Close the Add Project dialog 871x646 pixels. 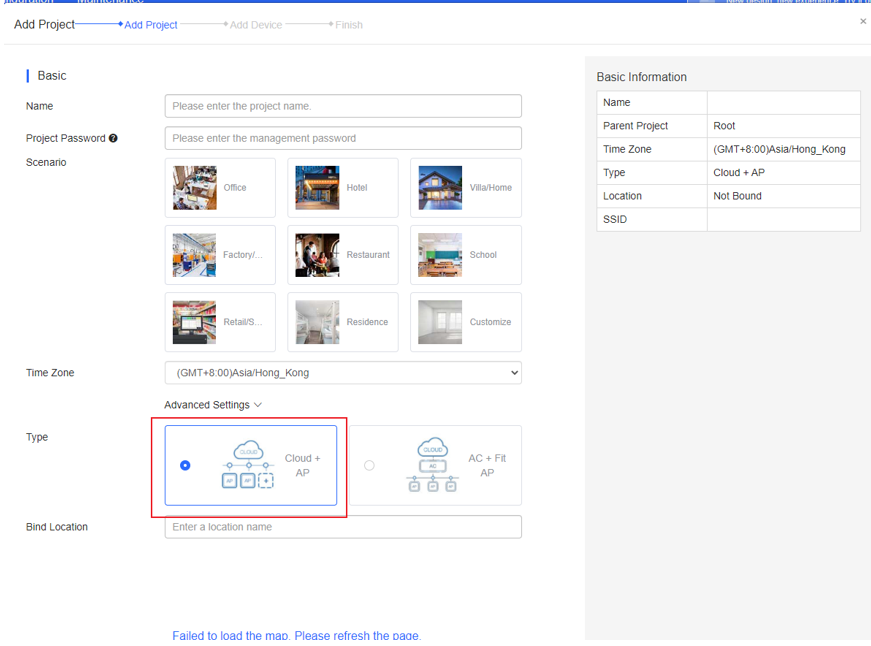pyautogui.click(x=863, y=21)
